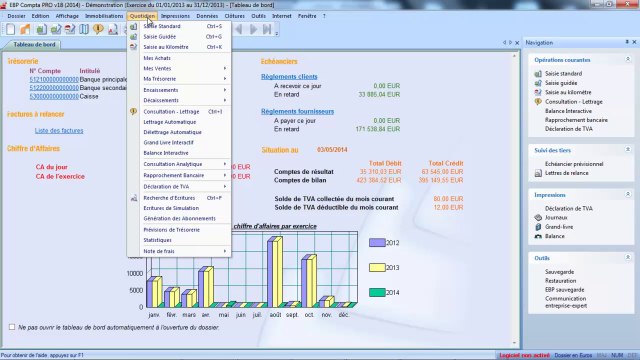The image size is (640, 360).
Task: Choose Consultation - Lettrage in Quotidien menu
Action: pos(179,111)
